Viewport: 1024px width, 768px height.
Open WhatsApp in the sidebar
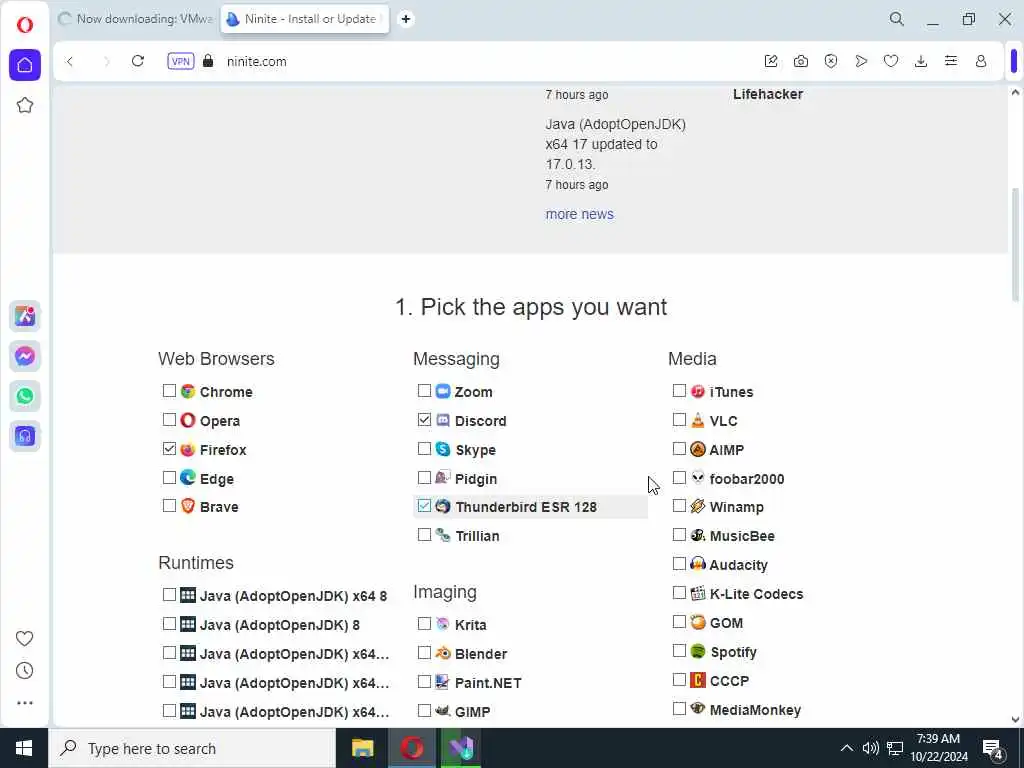click(x=25, y=396)
